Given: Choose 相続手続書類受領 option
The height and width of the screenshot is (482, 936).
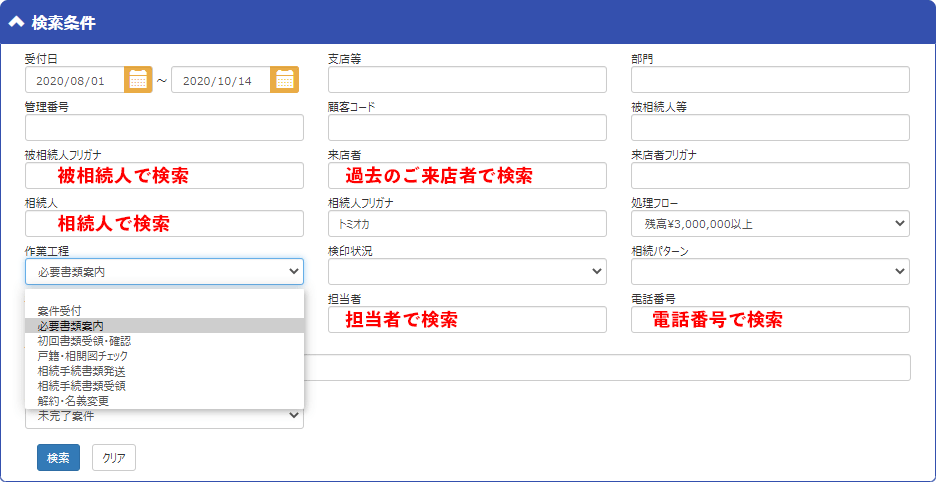Looking at the screenshot, I should (81, 386).
